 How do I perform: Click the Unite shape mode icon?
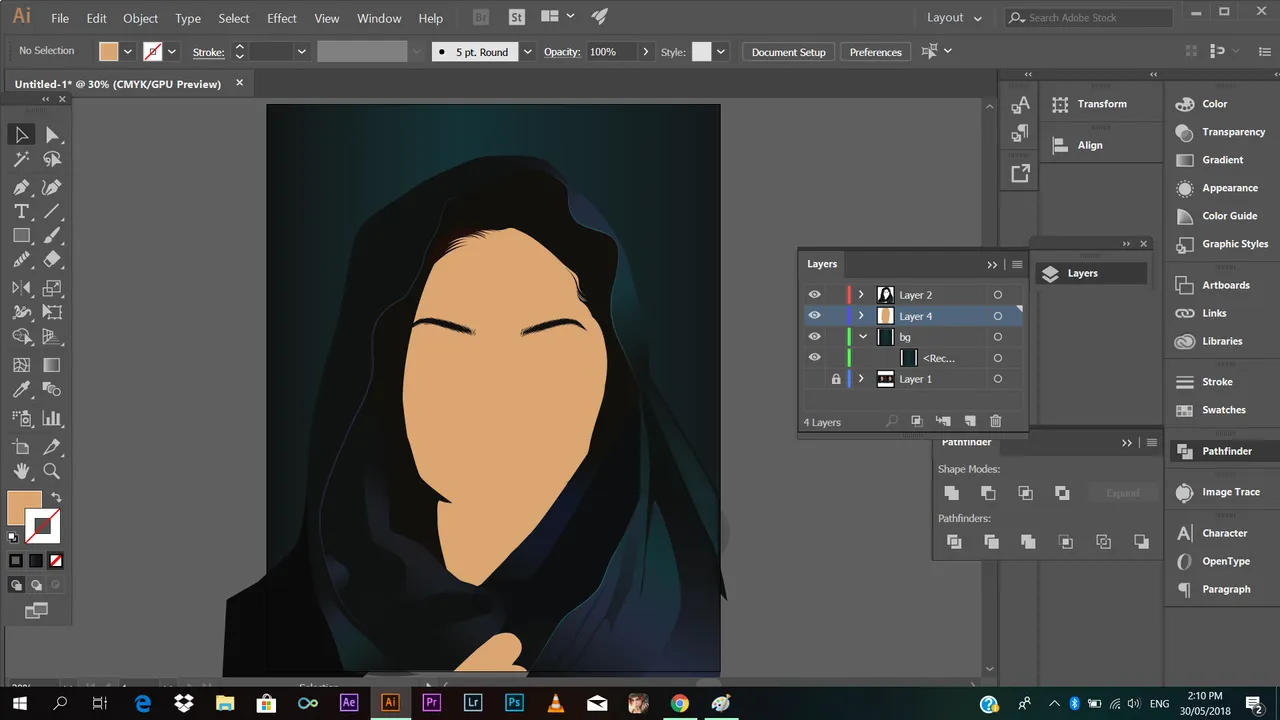point(951,493)
